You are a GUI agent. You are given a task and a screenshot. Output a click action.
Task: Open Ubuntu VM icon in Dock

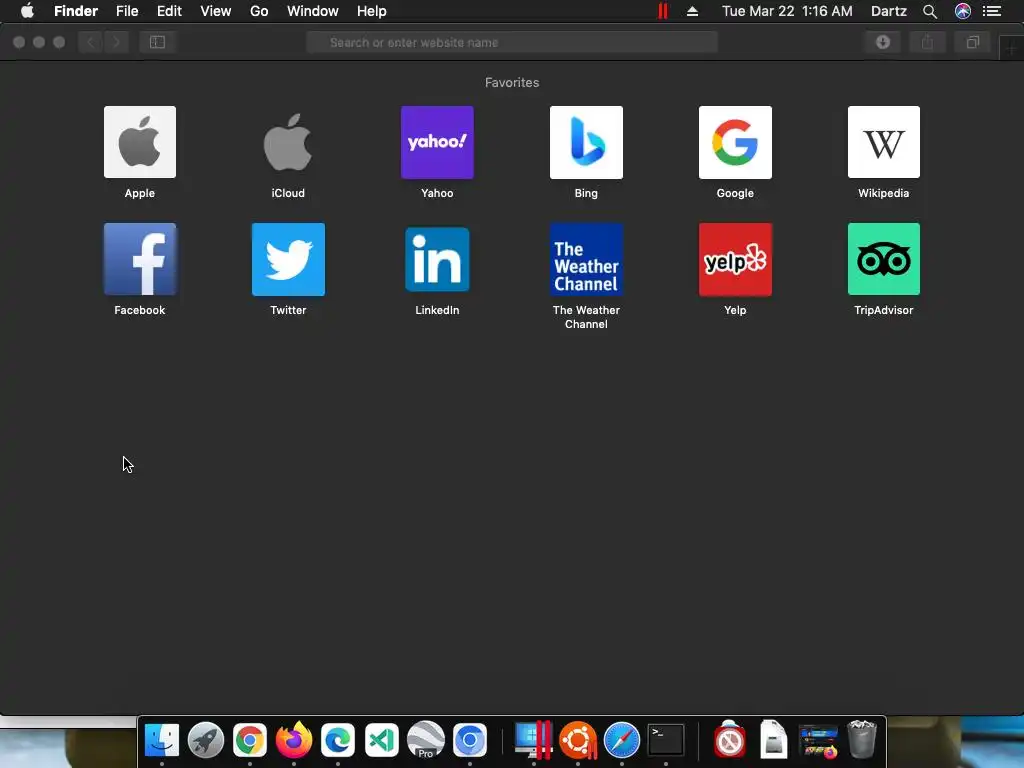click(578, 741)
